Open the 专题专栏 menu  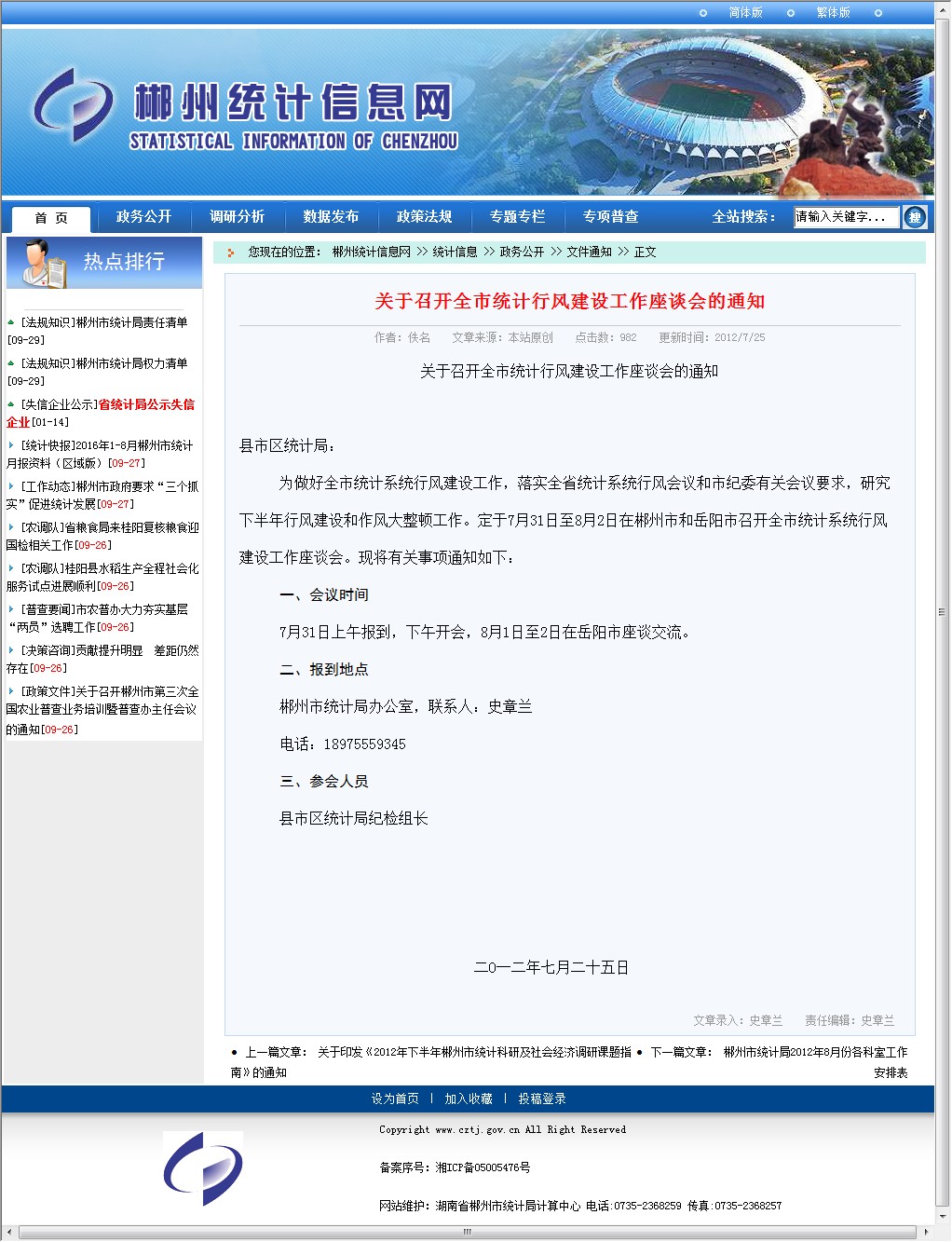coord(517,216)
